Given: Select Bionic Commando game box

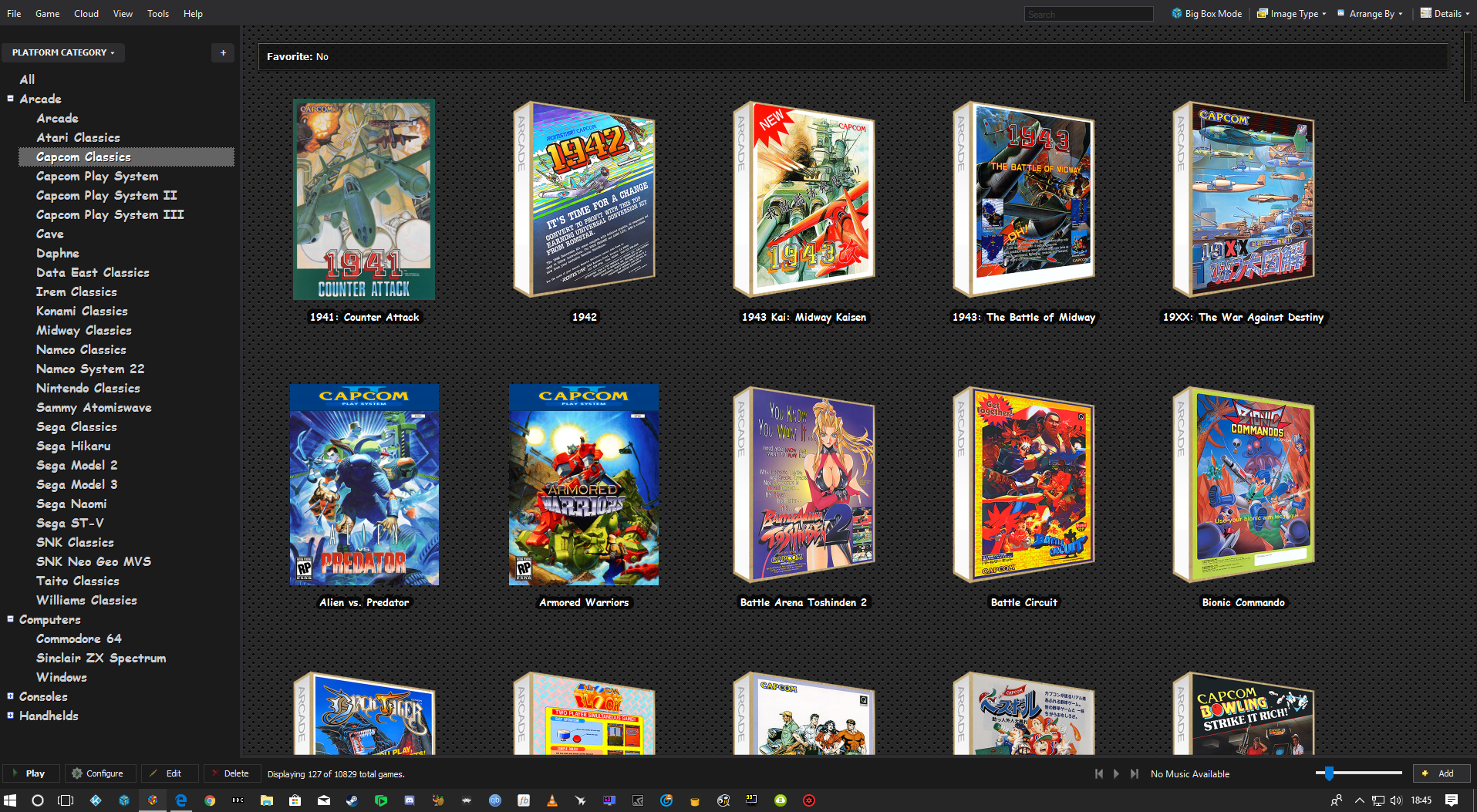Looking at the screenshot, I should coord(1243,484).
